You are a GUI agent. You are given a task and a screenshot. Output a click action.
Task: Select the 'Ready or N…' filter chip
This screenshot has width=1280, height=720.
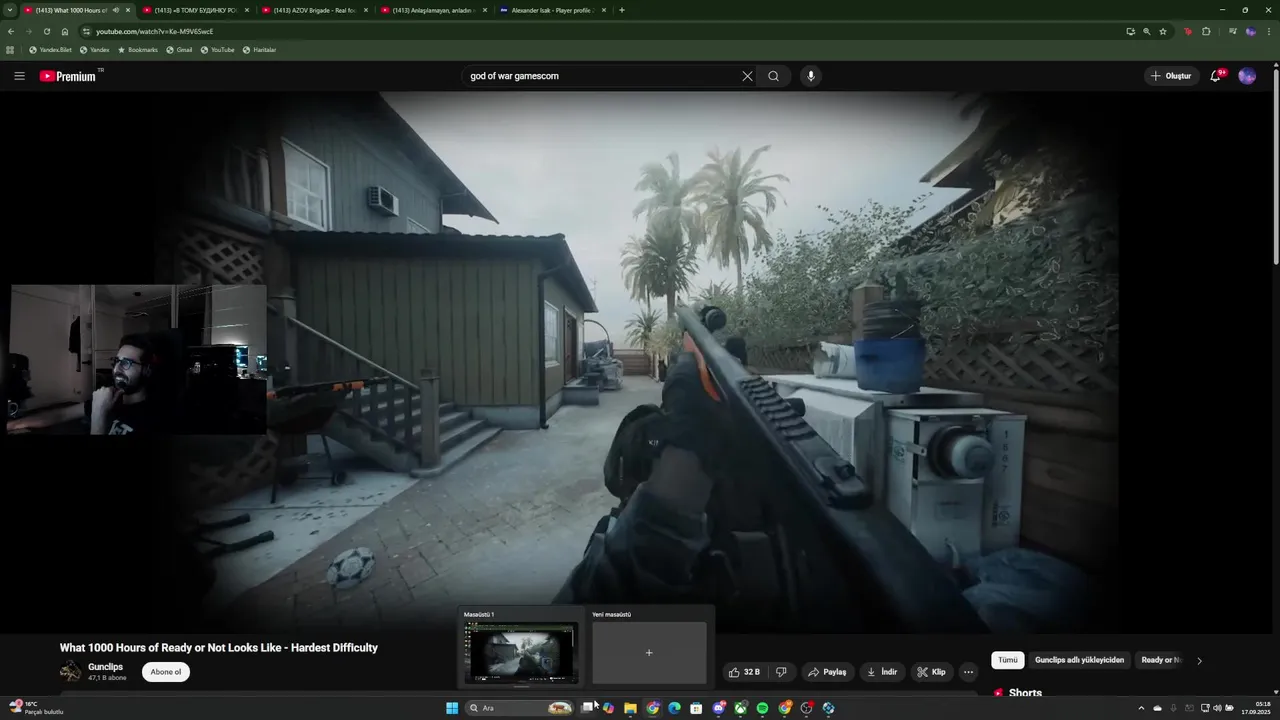tap(1160, 660)
